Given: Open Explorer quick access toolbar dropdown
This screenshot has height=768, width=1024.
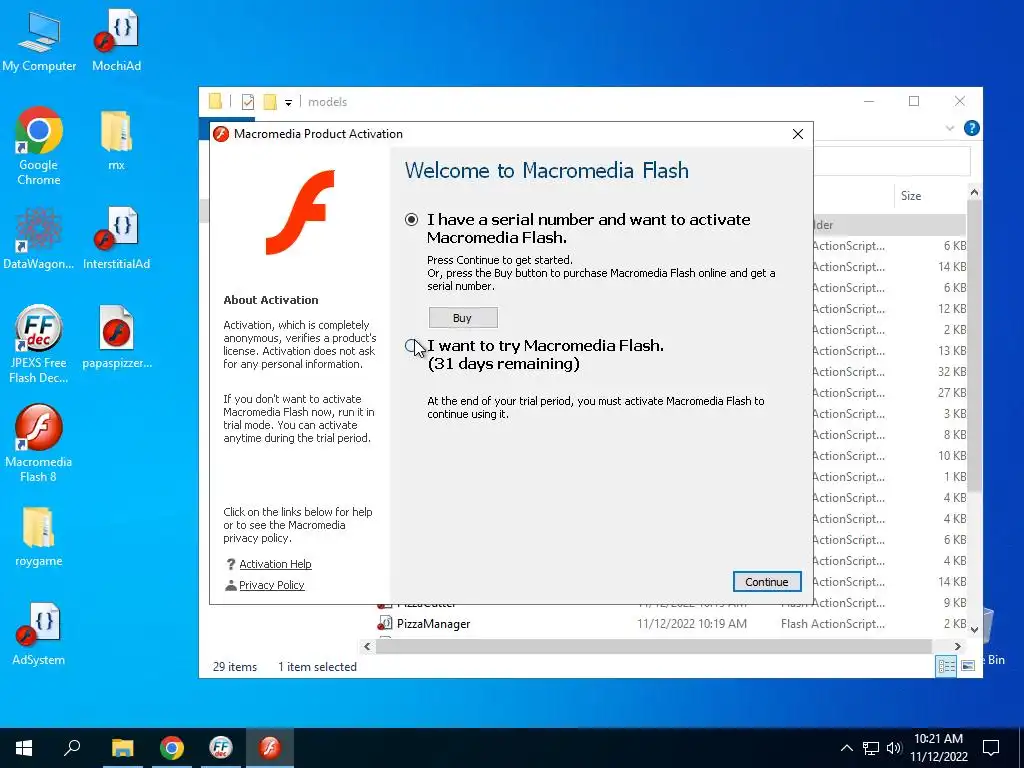Looking at the screenshot, I should click(288, 103).
